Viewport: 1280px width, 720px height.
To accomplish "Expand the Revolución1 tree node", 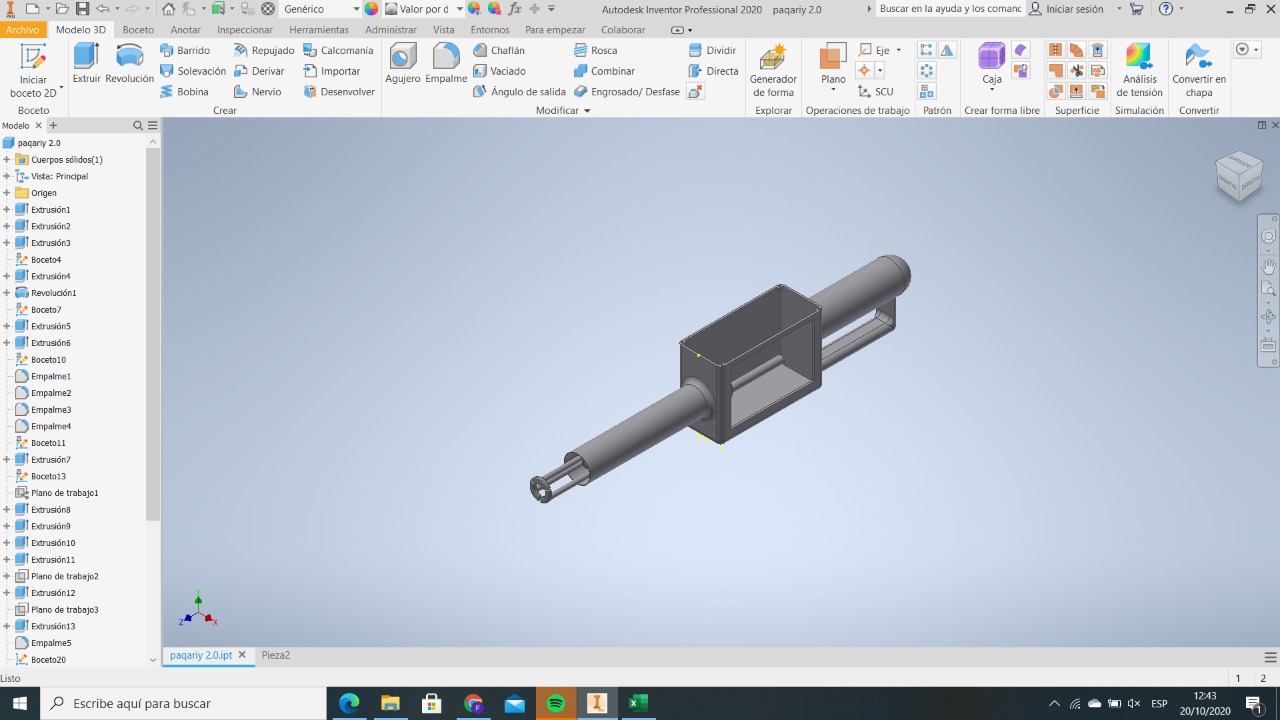I will 7,293.
